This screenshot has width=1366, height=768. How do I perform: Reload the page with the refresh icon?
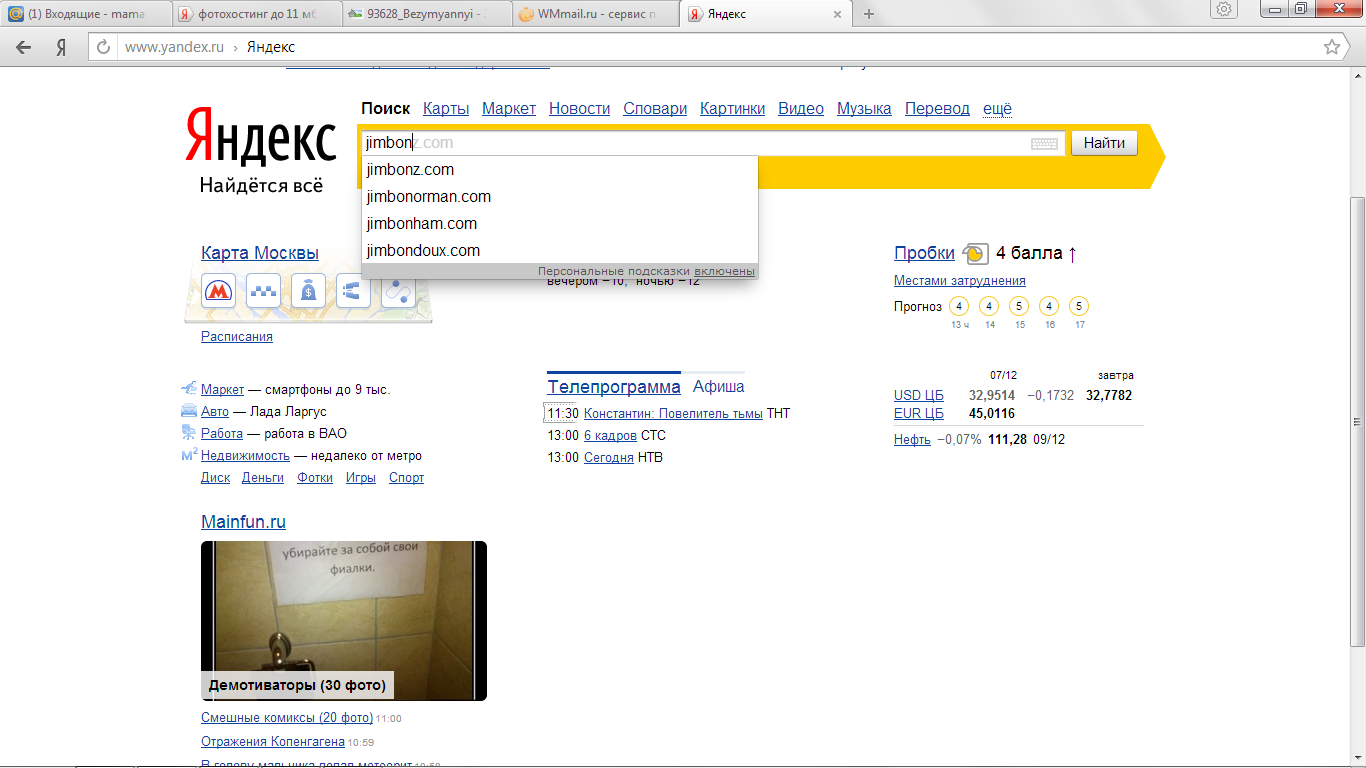103,47
